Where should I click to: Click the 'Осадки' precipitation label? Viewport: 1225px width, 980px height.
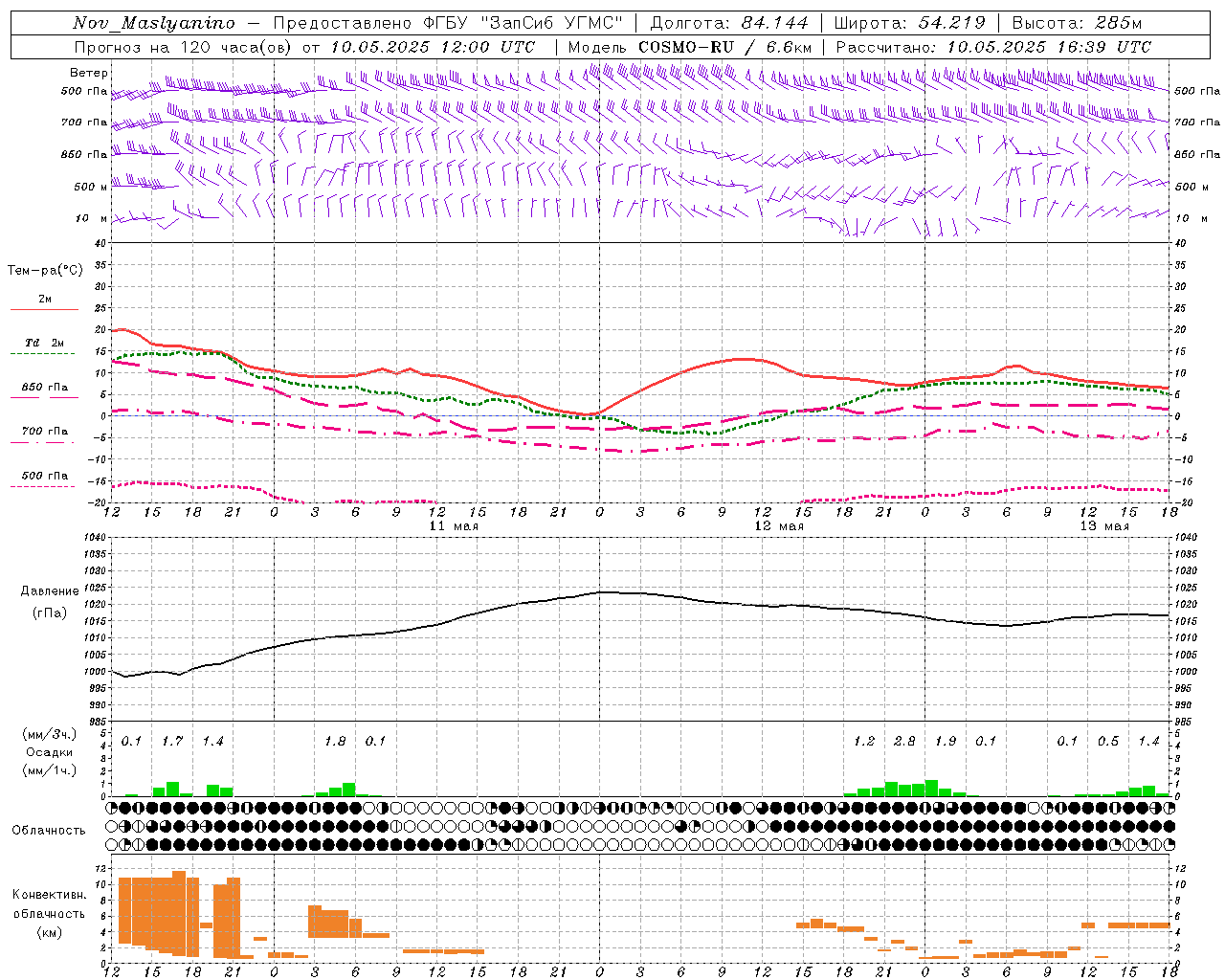(50, 752)
